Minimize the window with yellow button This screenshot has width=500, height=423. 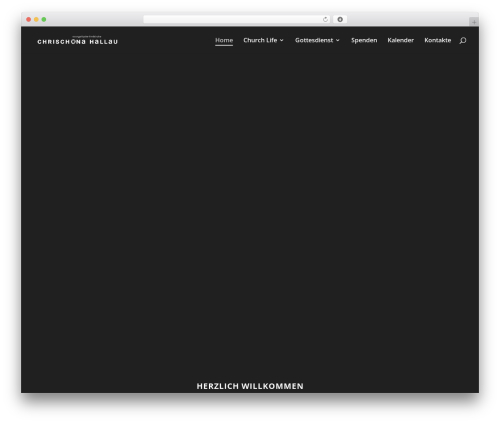click(36, 20)
